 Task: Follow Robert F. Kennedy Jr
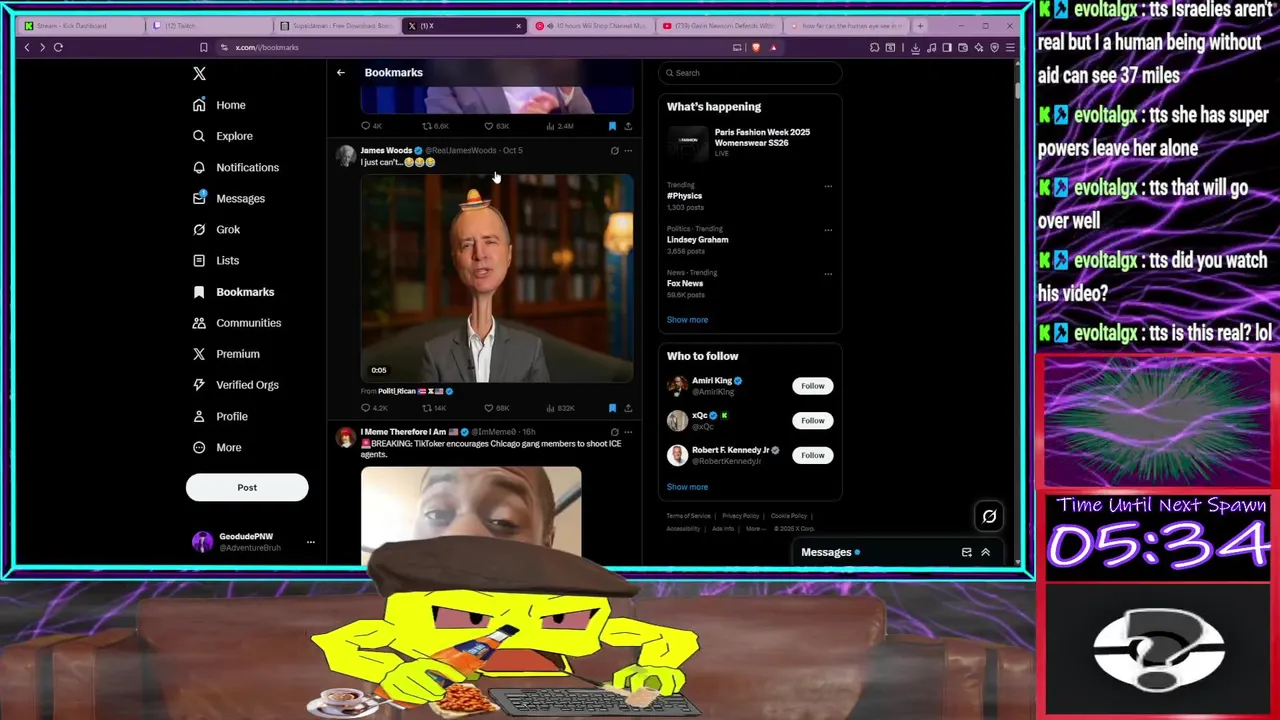pyautogui.click(x=813, y=455)
